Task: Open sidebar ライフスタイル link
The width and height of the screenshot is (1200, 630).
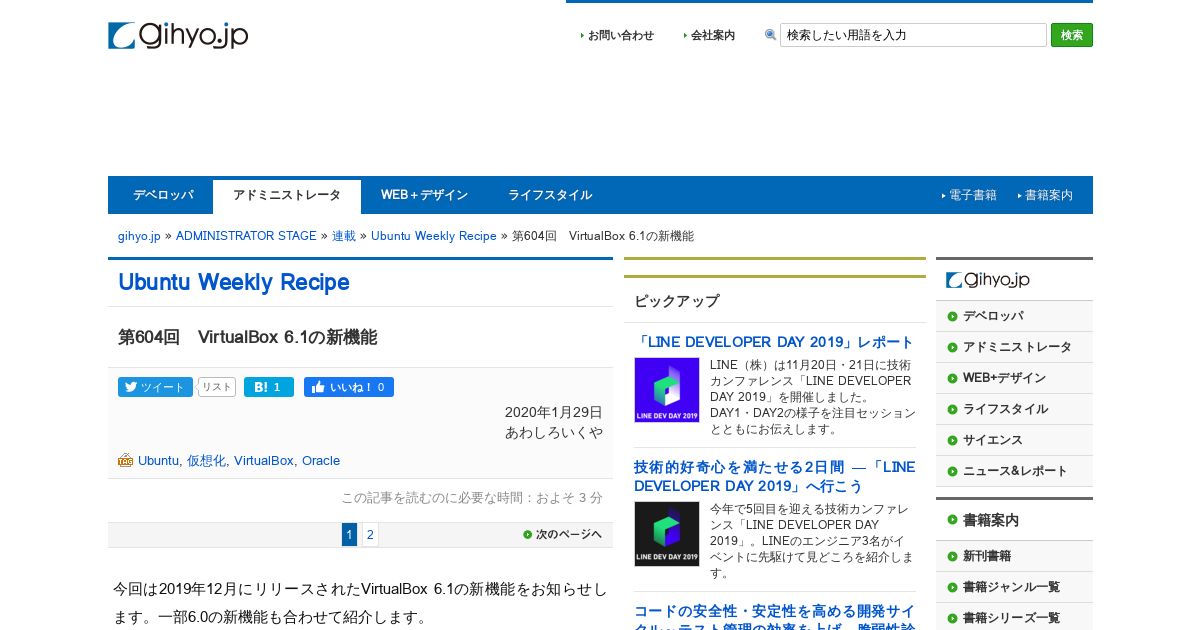Action: click(1005, 409)
